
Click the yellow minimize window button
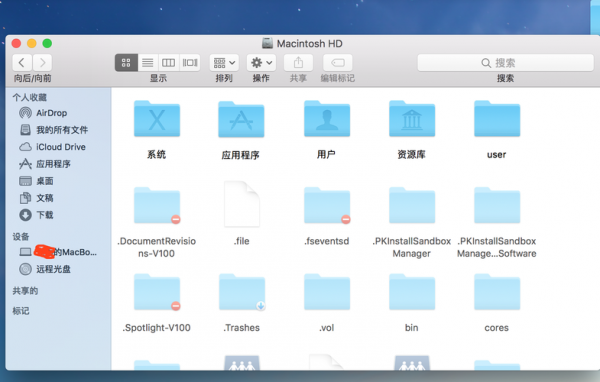click(x=32, y=43)
